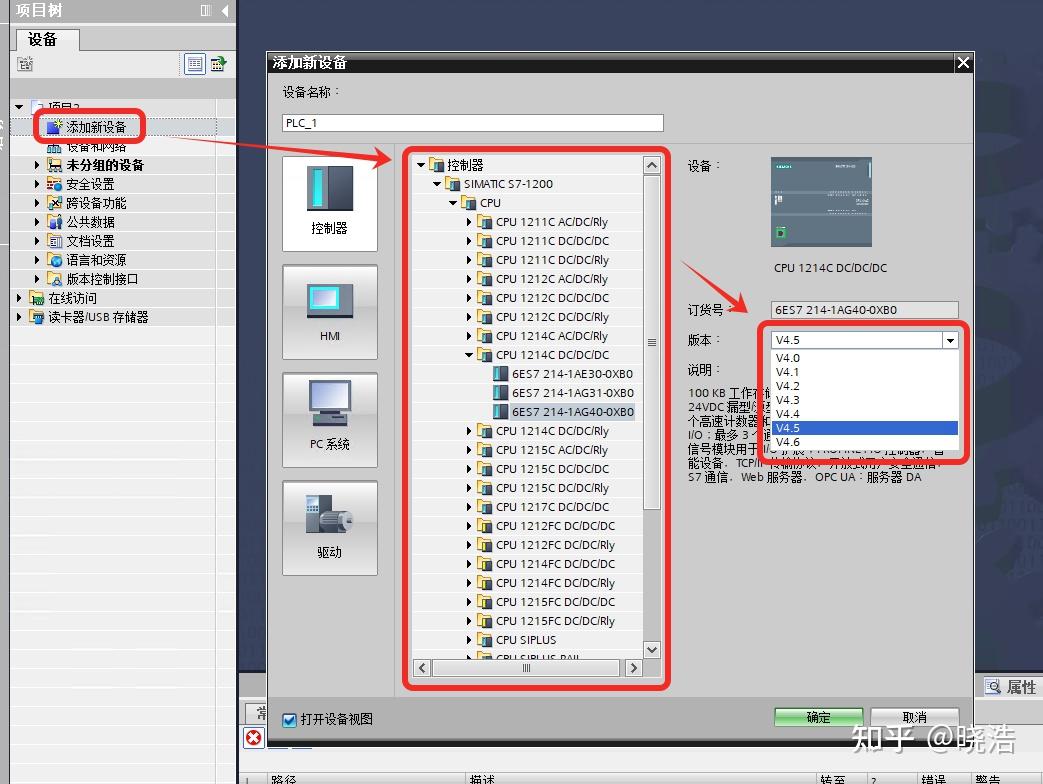1043x784 pixels.
Task: Select the 驱动 (Drives) category button
Action: (329, 527)
